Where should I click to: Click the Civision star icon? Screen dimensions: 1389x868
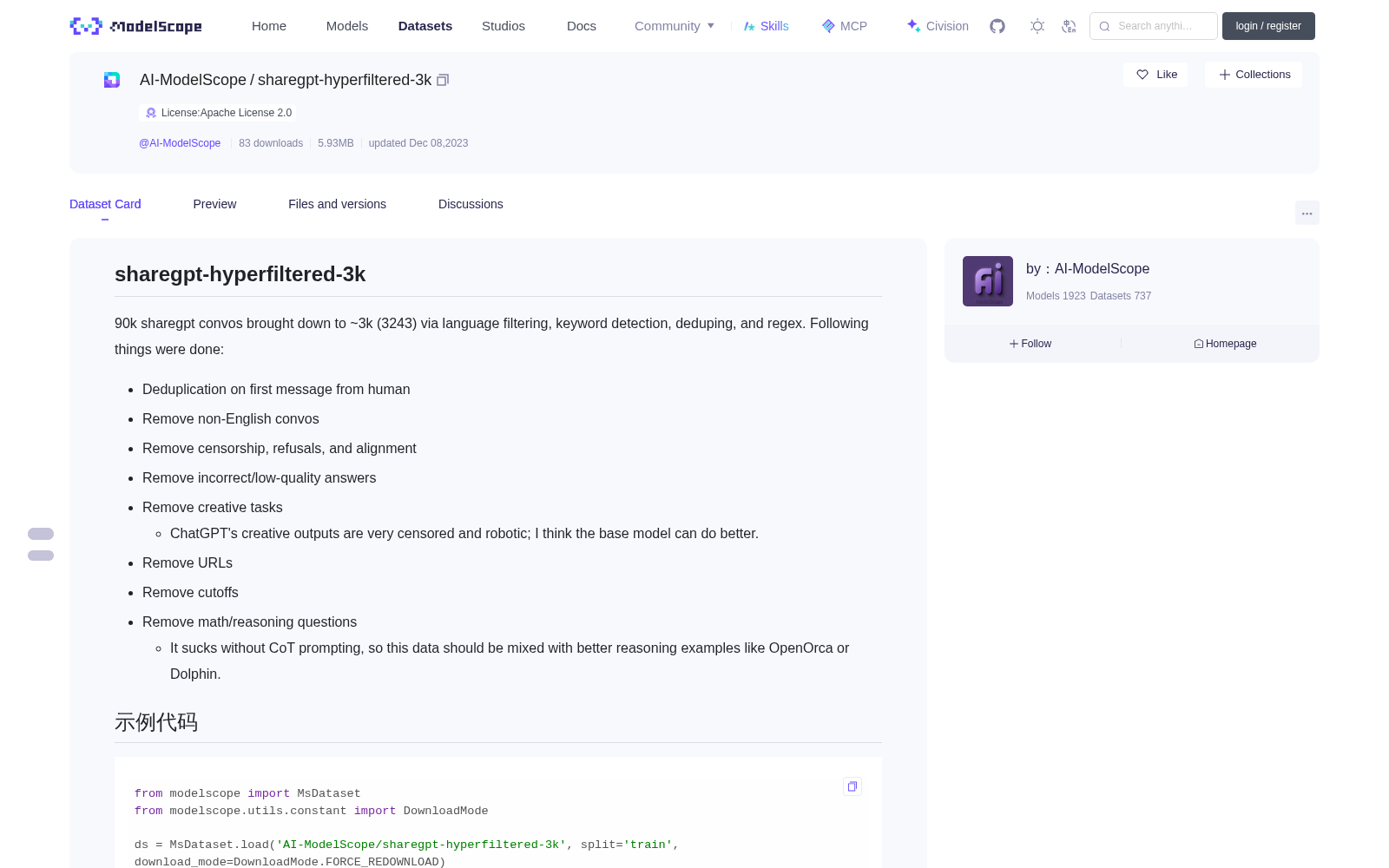click(x=913, y=26)
